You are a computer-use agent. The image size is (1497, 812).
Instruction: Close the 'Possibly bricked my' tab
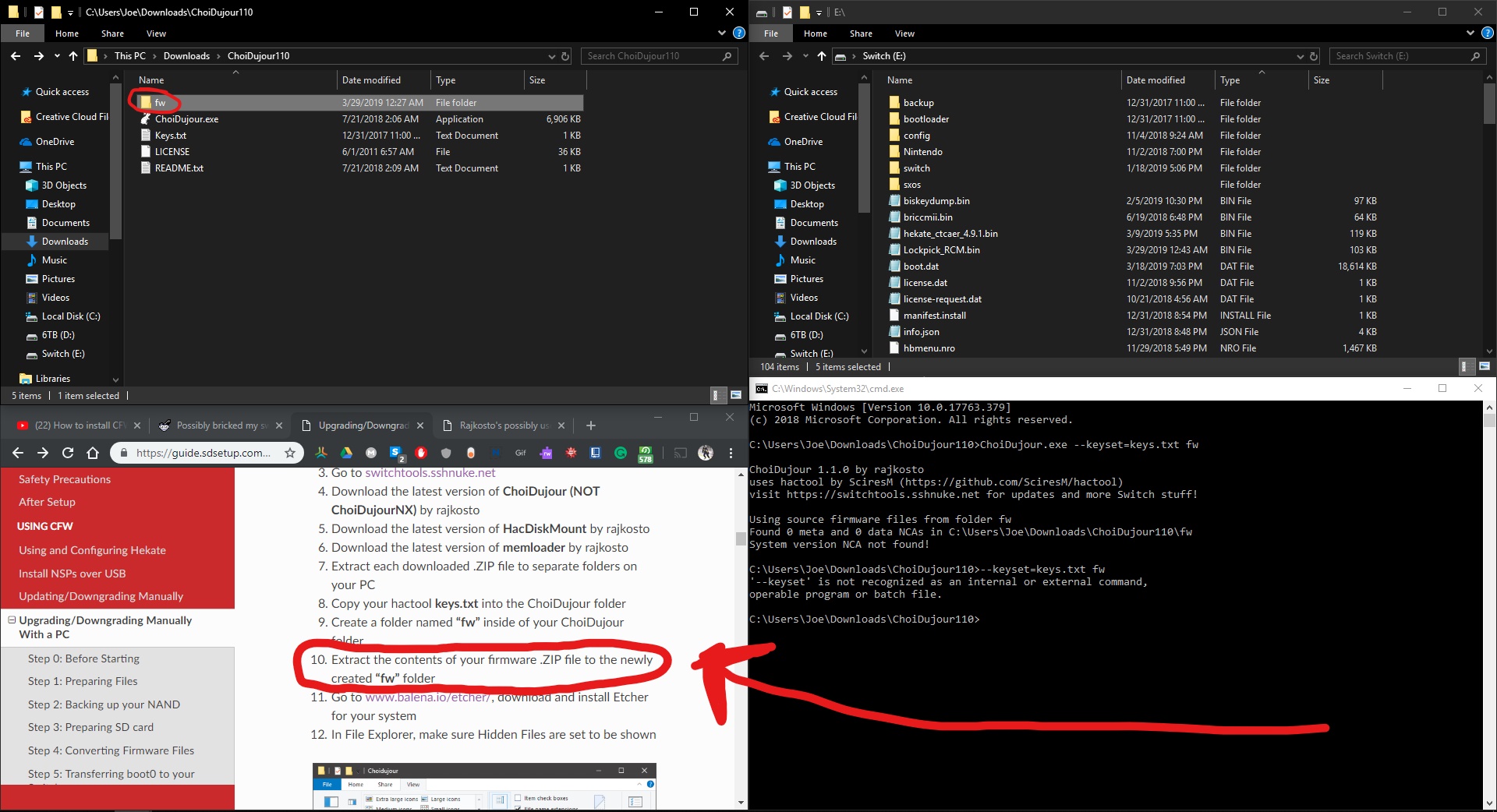tap(278, 425)
